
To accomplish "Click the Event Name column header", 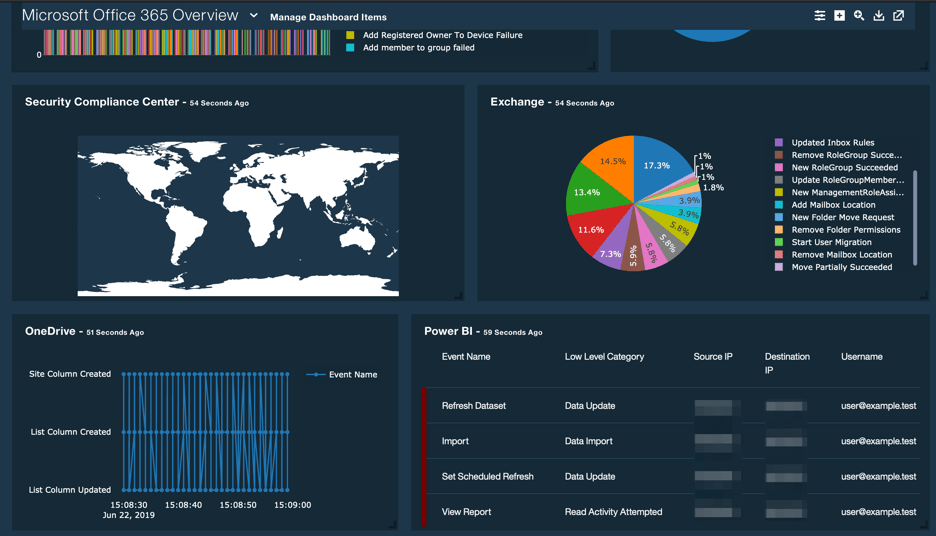I will 466,356.
